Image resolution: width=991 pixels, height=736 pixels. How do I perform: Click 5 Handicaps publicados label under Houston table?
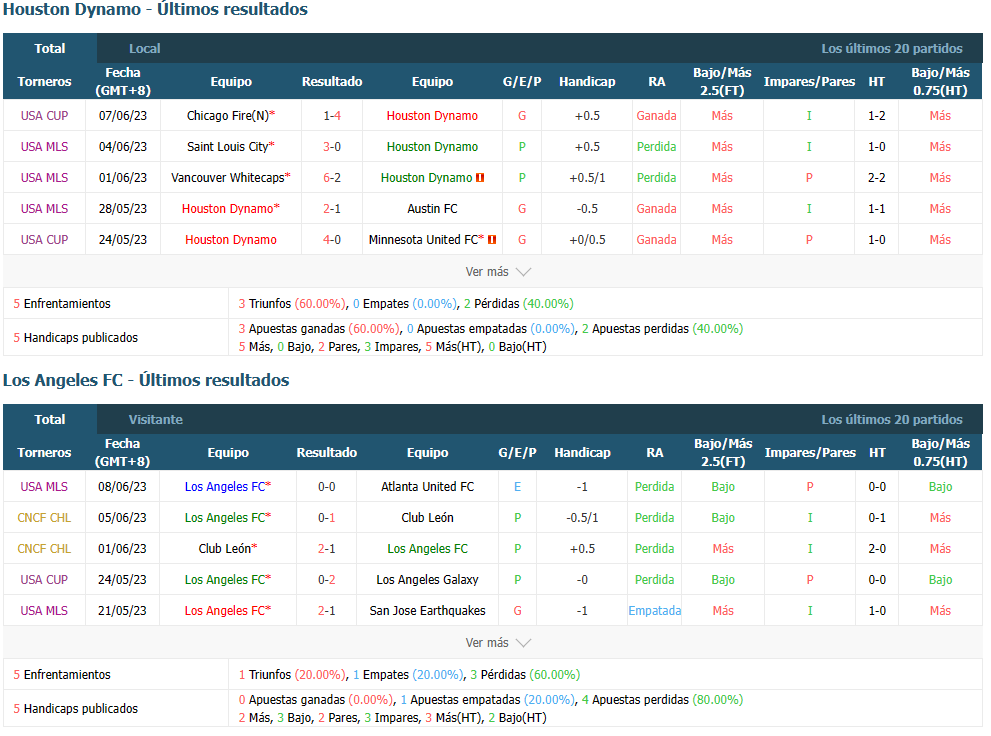tap(76, 337)
